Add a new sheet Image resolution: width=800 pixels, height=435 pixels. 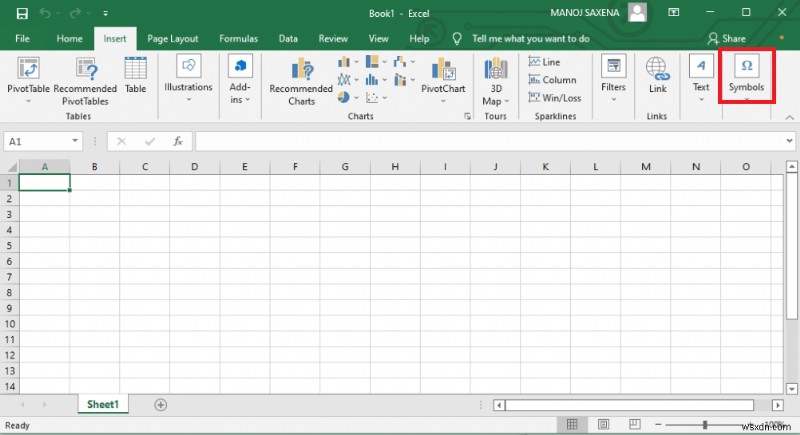[160, 405]
